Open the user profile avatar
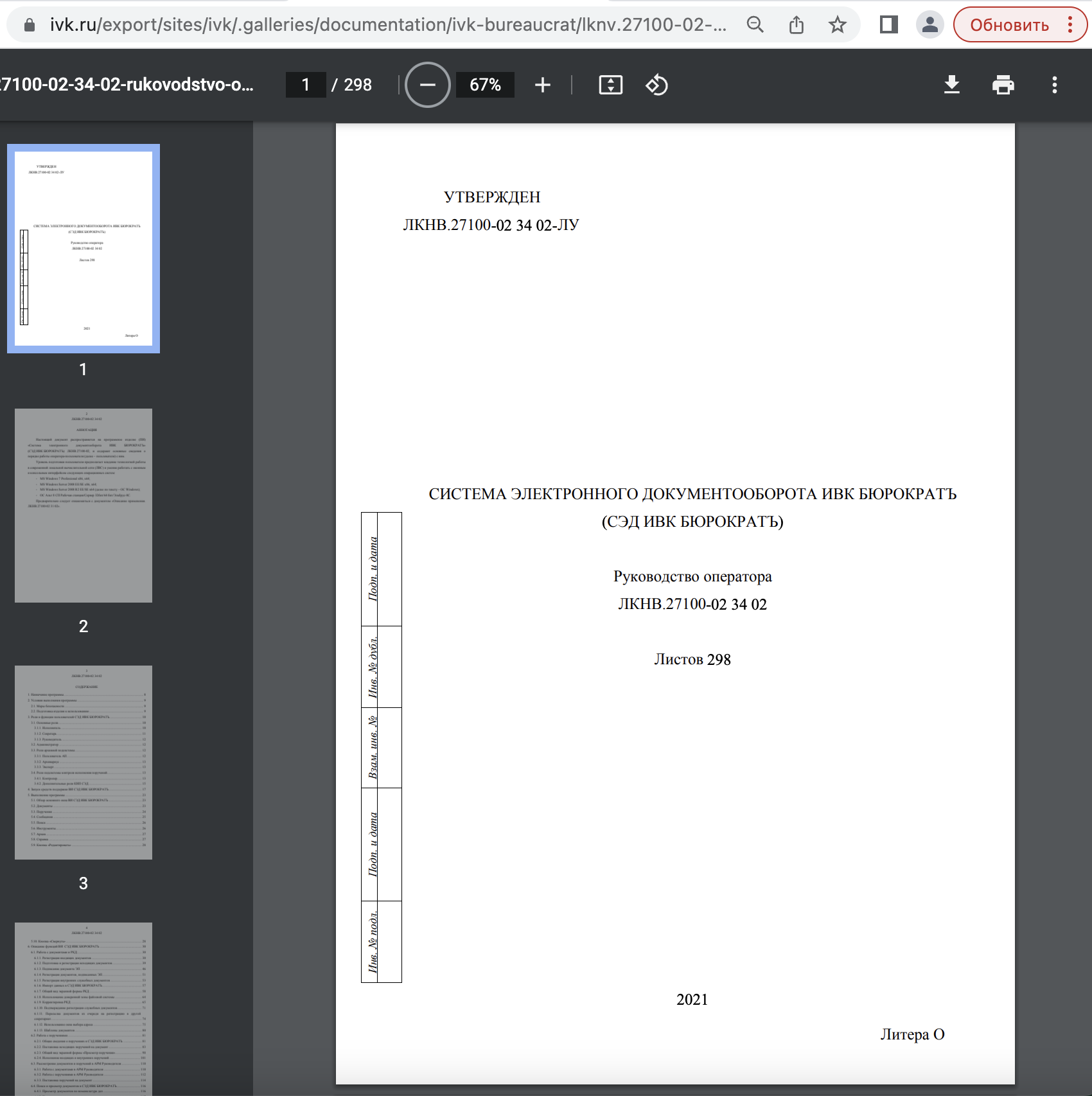This screenshot has height=1096, width=1092. pyautogui.click(x=929, y=25)
